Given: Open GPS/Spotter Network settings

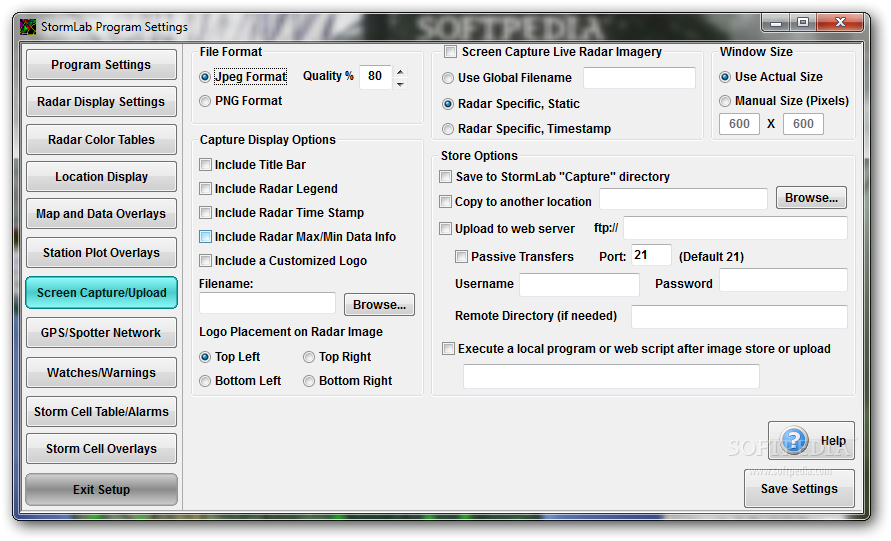Looking at the screenshot, I should coord(101,332).
